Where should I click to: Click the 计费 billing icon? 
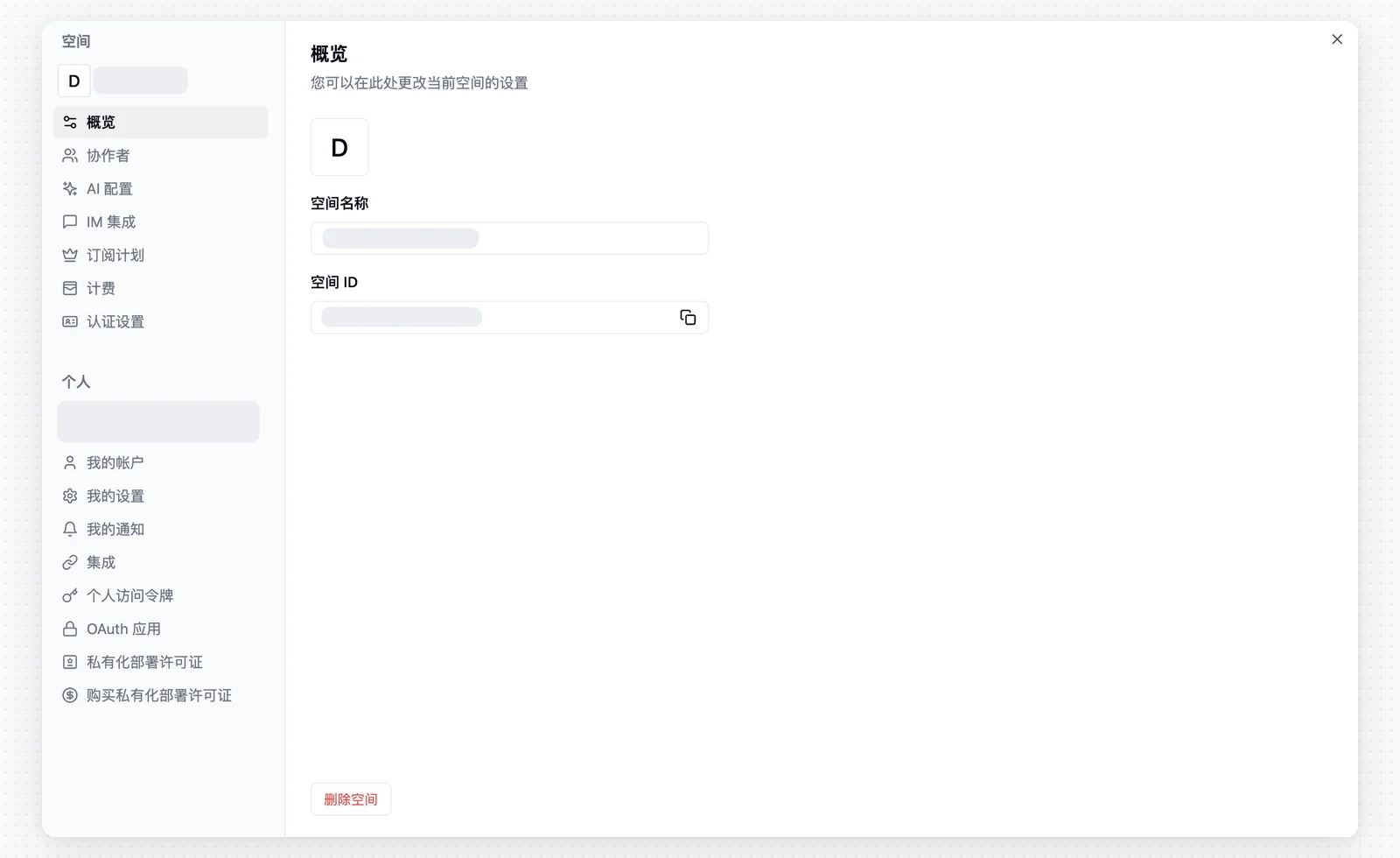pyautogui.click(x=70, y=289)
